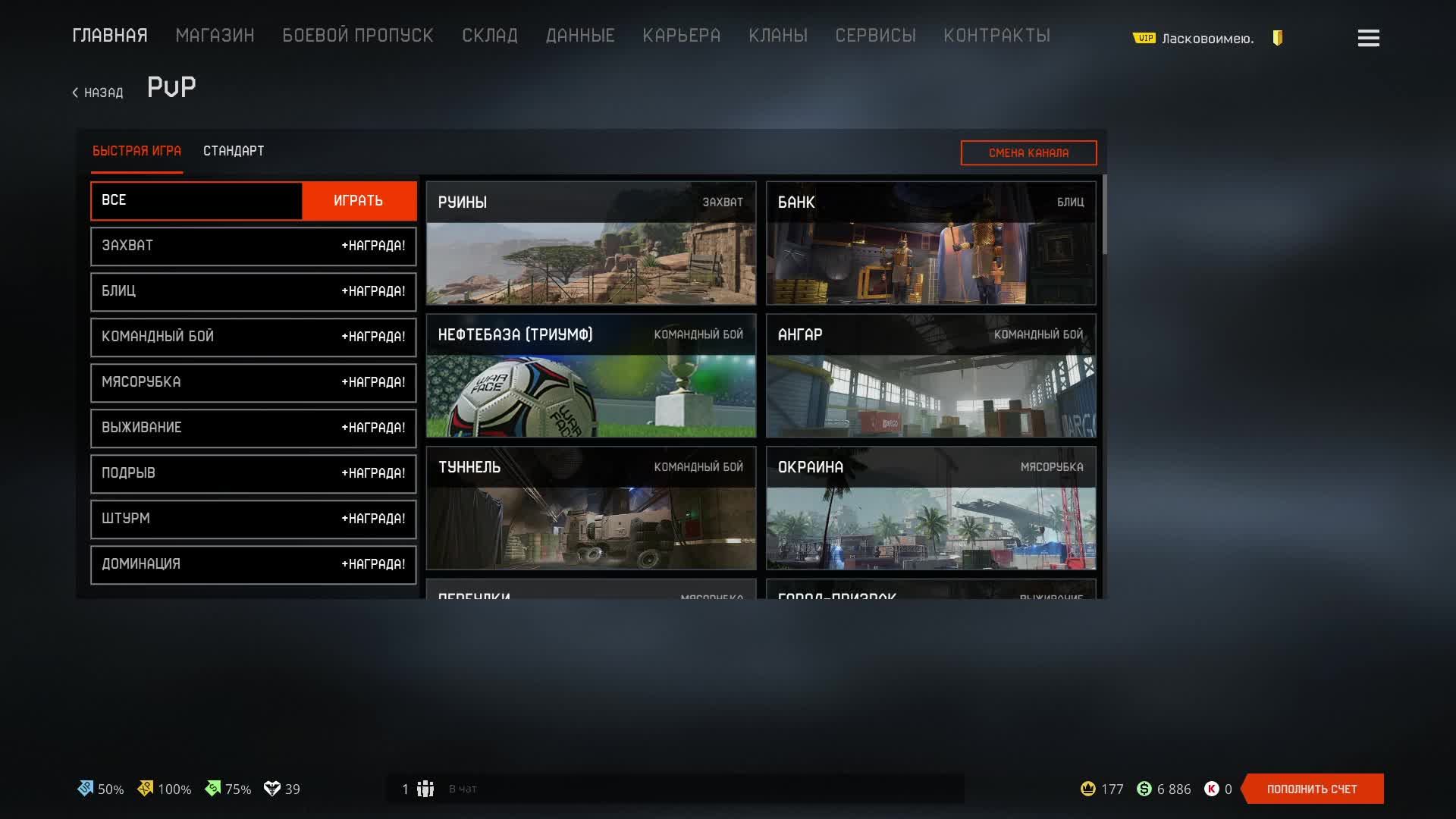Click the map list vertical scrollbar
The image size is (1456, 819).
(x=1105, y=216)
